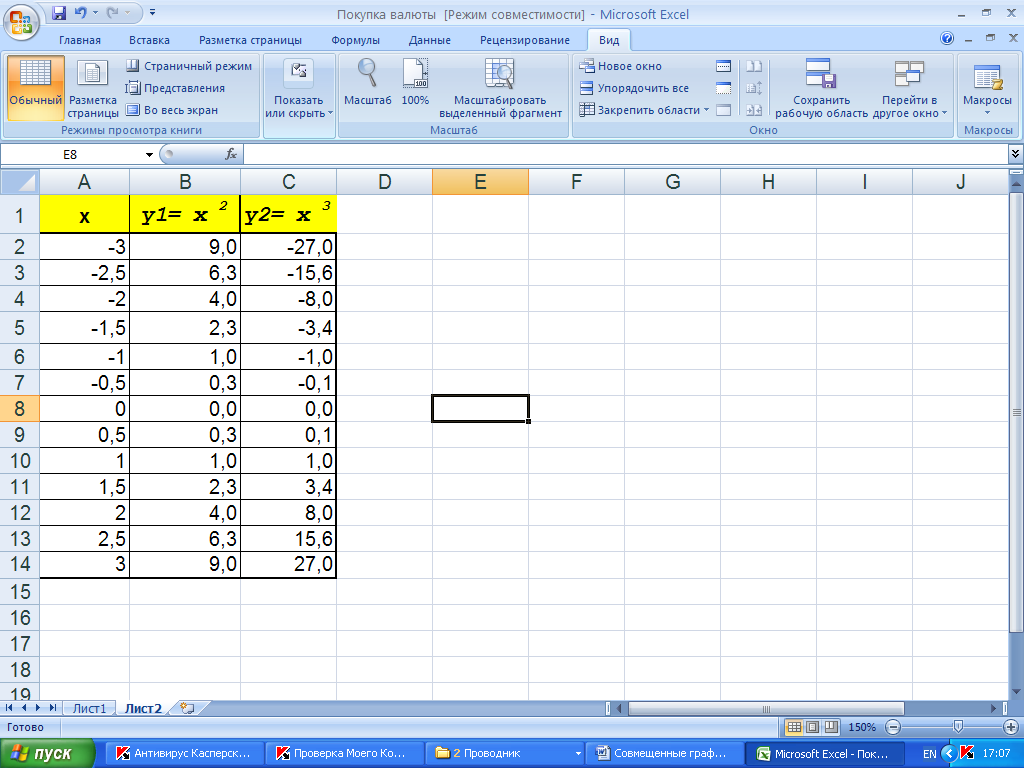Open the Office button menu

pos(22,22)
